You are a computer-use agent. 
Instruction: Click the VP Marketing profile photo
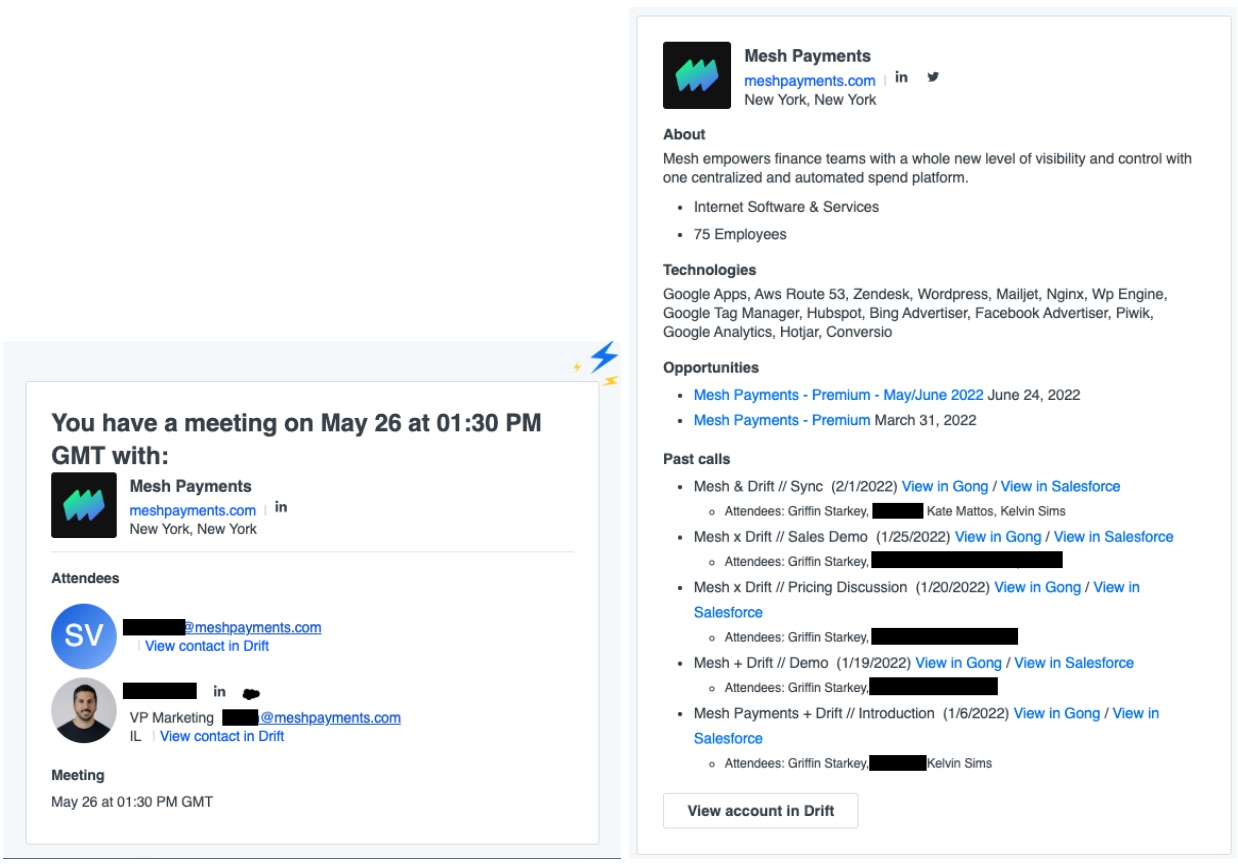coord(84,710)
